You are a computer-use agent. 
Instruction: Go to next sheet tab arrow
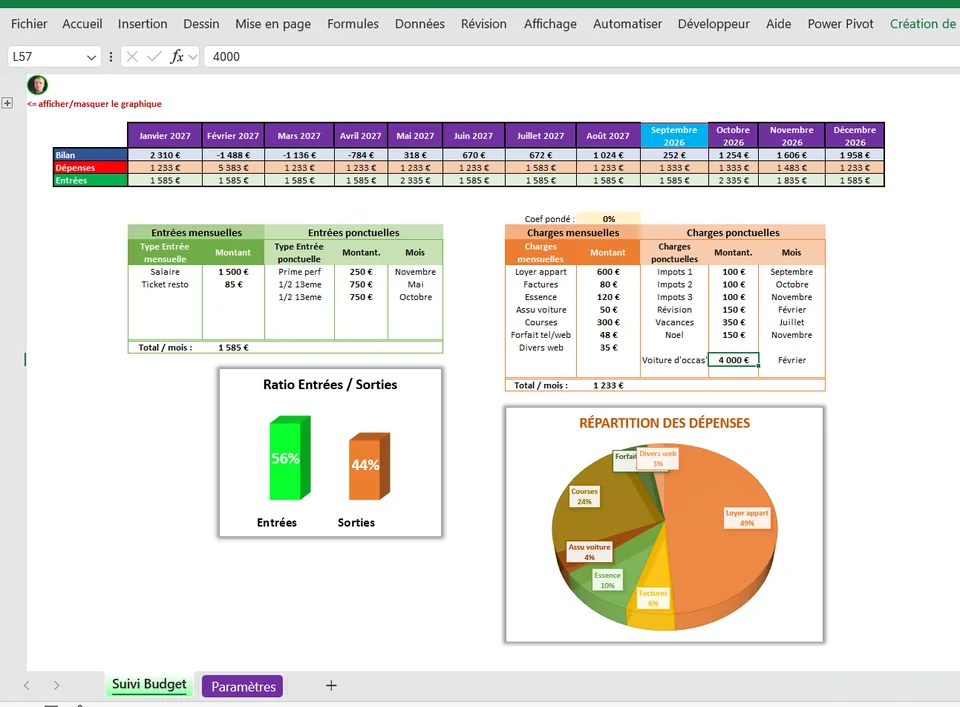click(x=56, y=686)
